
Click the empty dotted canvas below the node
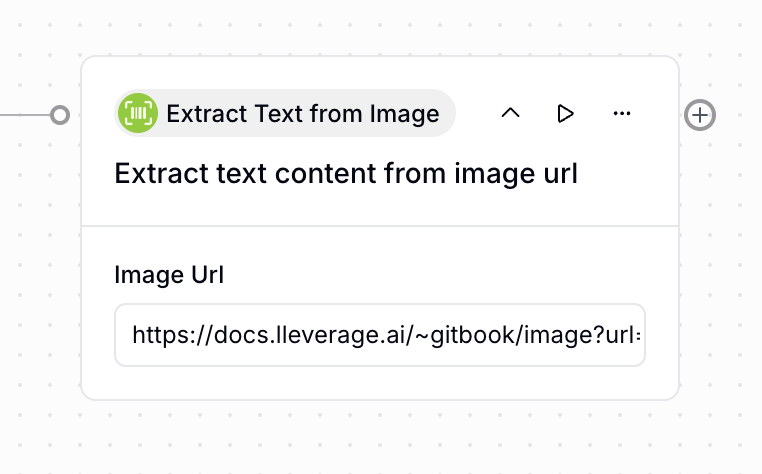click(x=380, y=438)
